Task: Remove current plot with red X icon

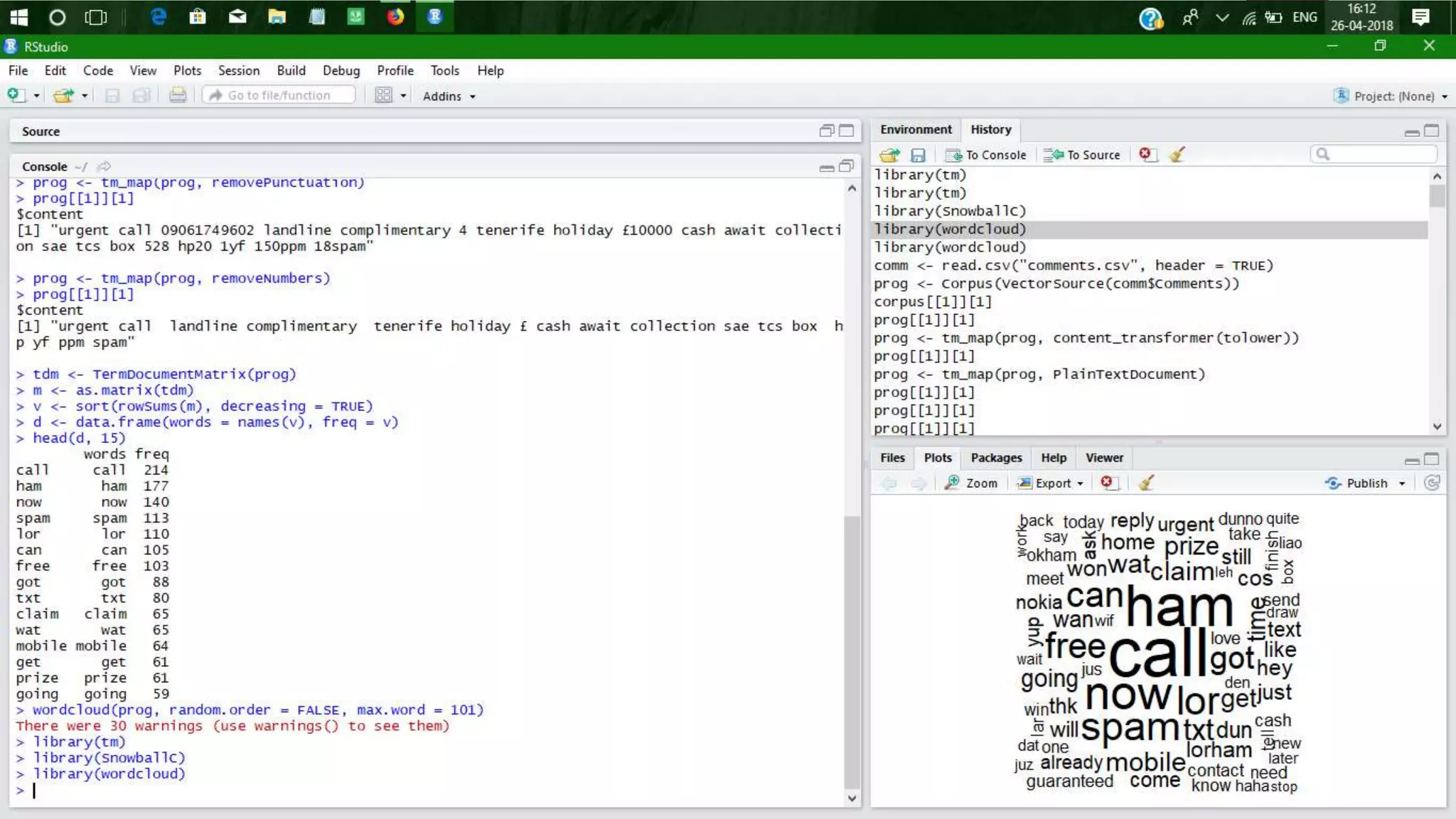Action: pyautogui.click(x=1107, y=483)
